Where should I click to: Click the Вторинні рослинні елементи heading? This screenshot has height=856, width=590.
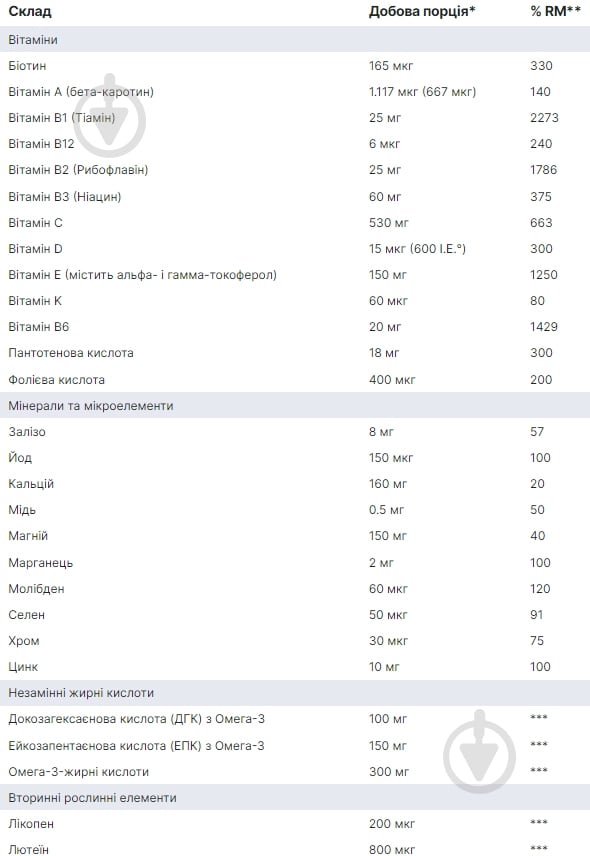[92, 798]
